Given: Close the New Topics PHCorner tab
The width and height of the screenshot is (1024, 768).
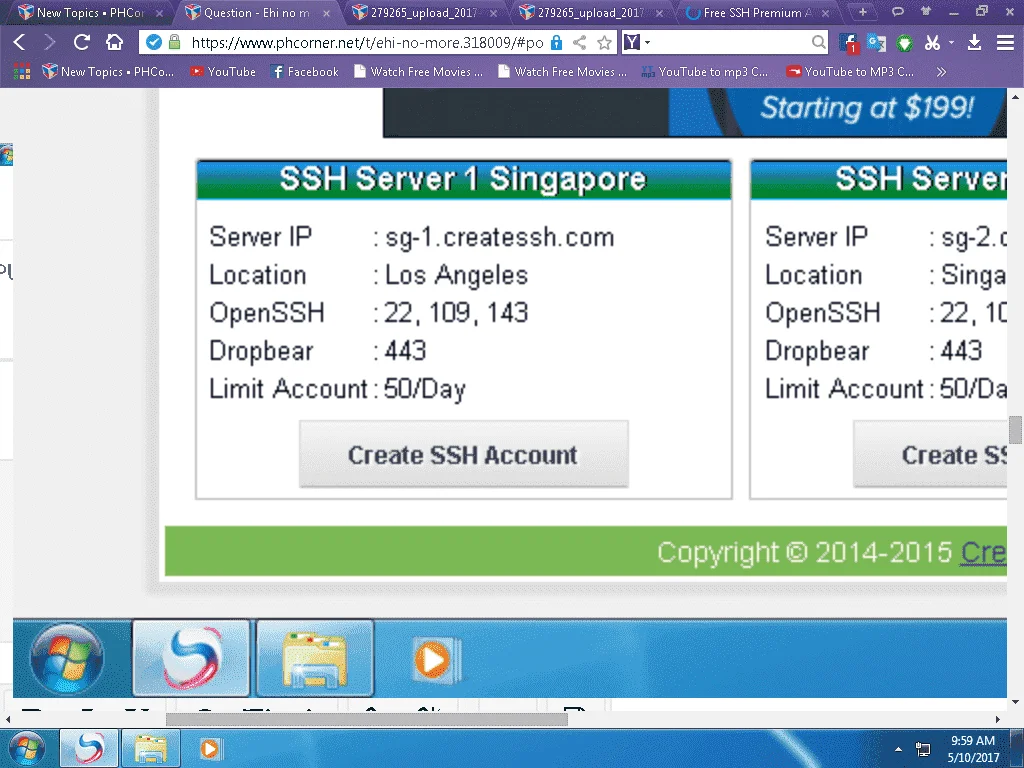Looking at the screenshot, I should tap(159, 13).
